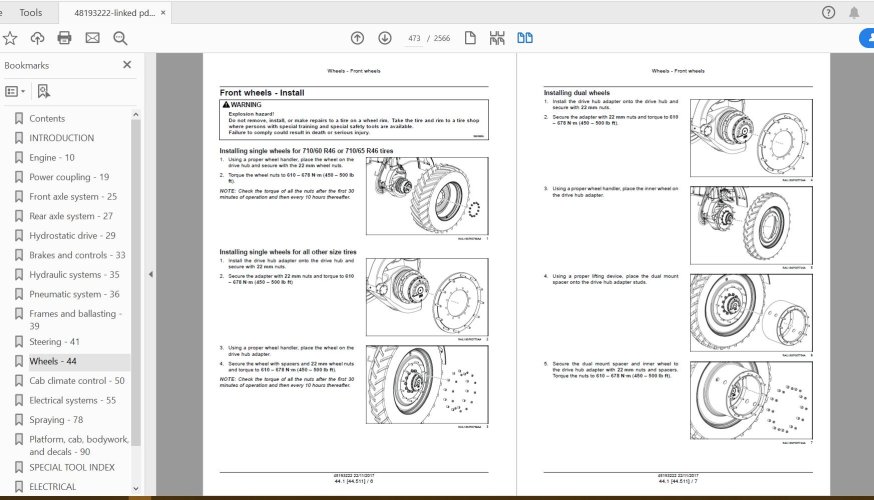This screenshot has height=500, width=874.
Task: Open the Frames and ballasting - 39 bookmark
Action: click(x=76, y=319)
